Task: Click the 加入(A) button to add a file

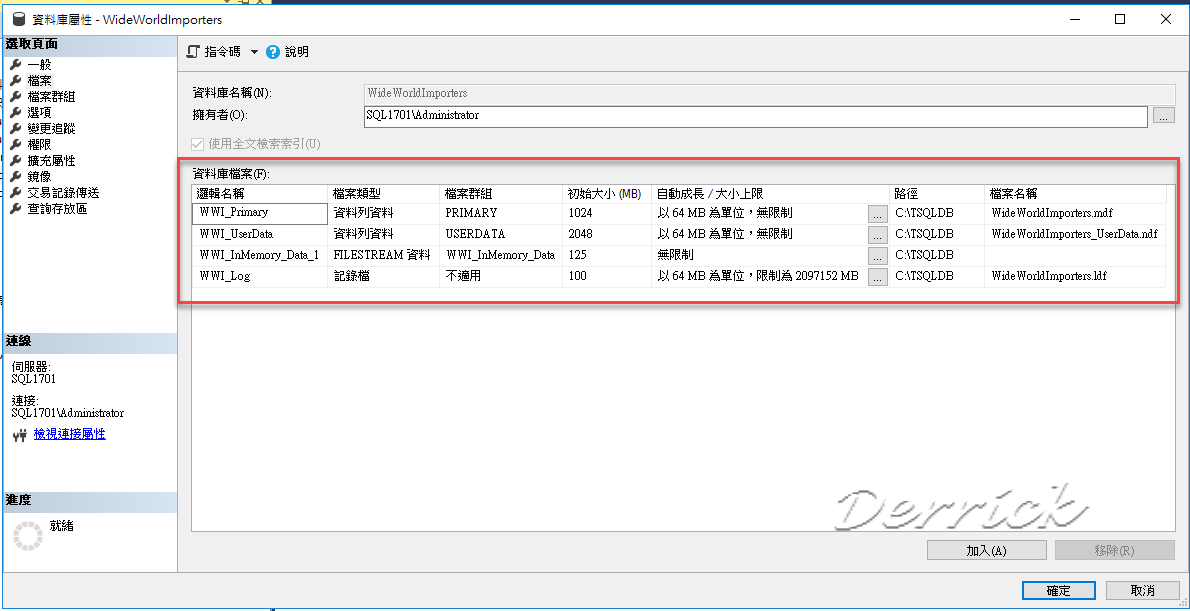Action: pos(986,549)
